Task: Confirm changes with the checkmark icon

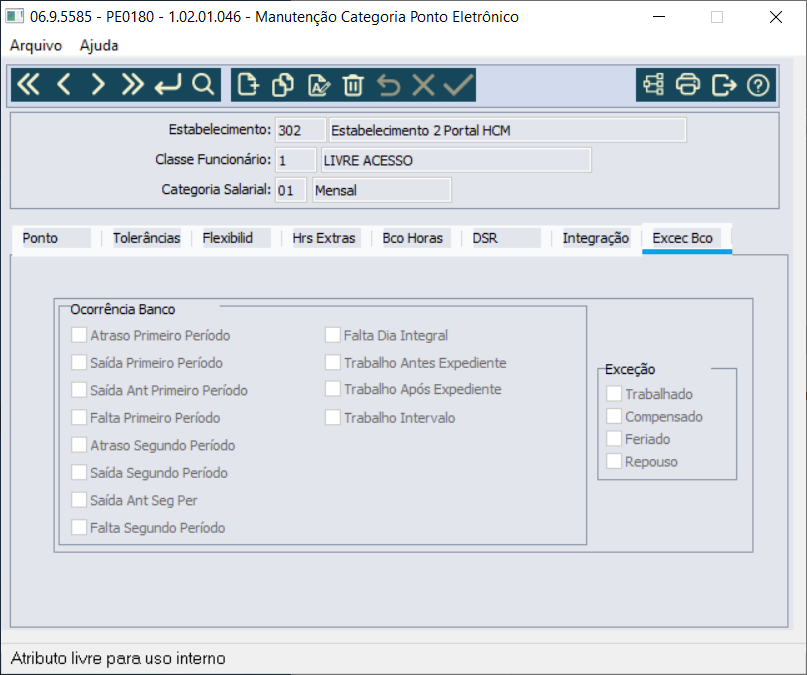Action: tap(458, 84)
